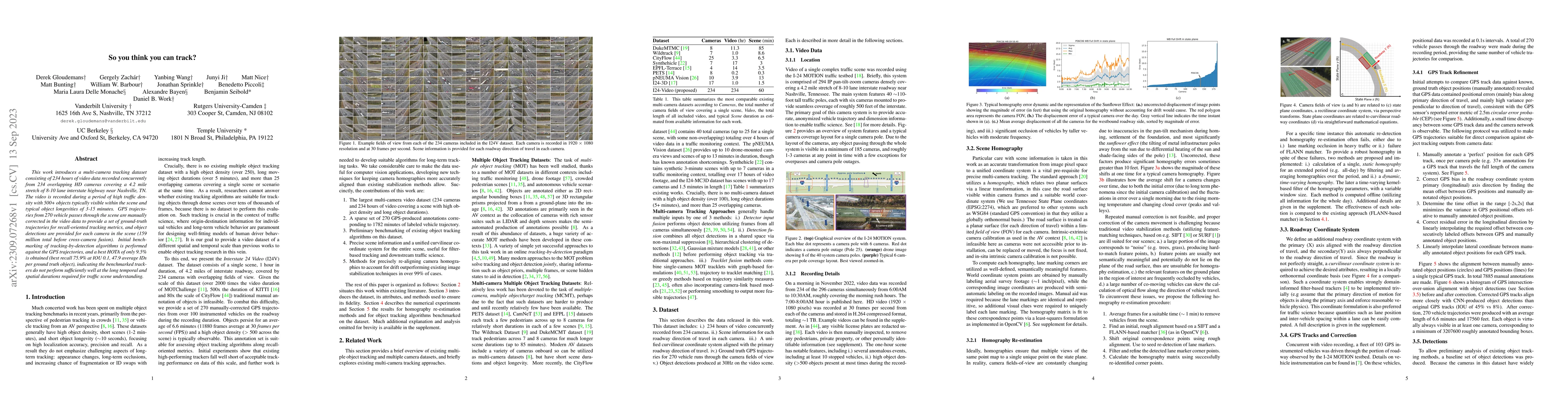Click the "3.1.1 Location" subheading

[802, 60]
